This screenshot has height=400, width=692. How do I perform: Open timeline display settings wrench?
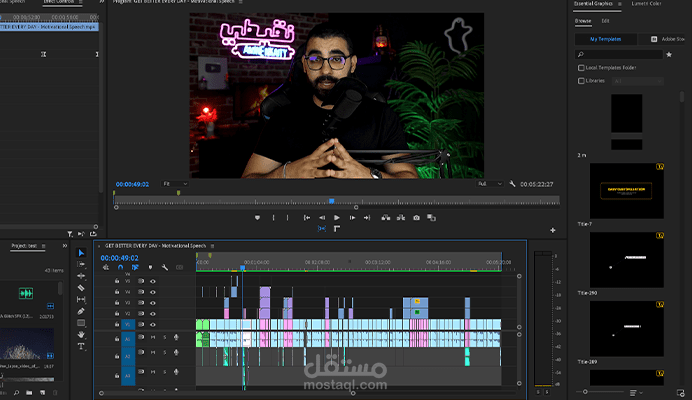click(x=165, y=267)
